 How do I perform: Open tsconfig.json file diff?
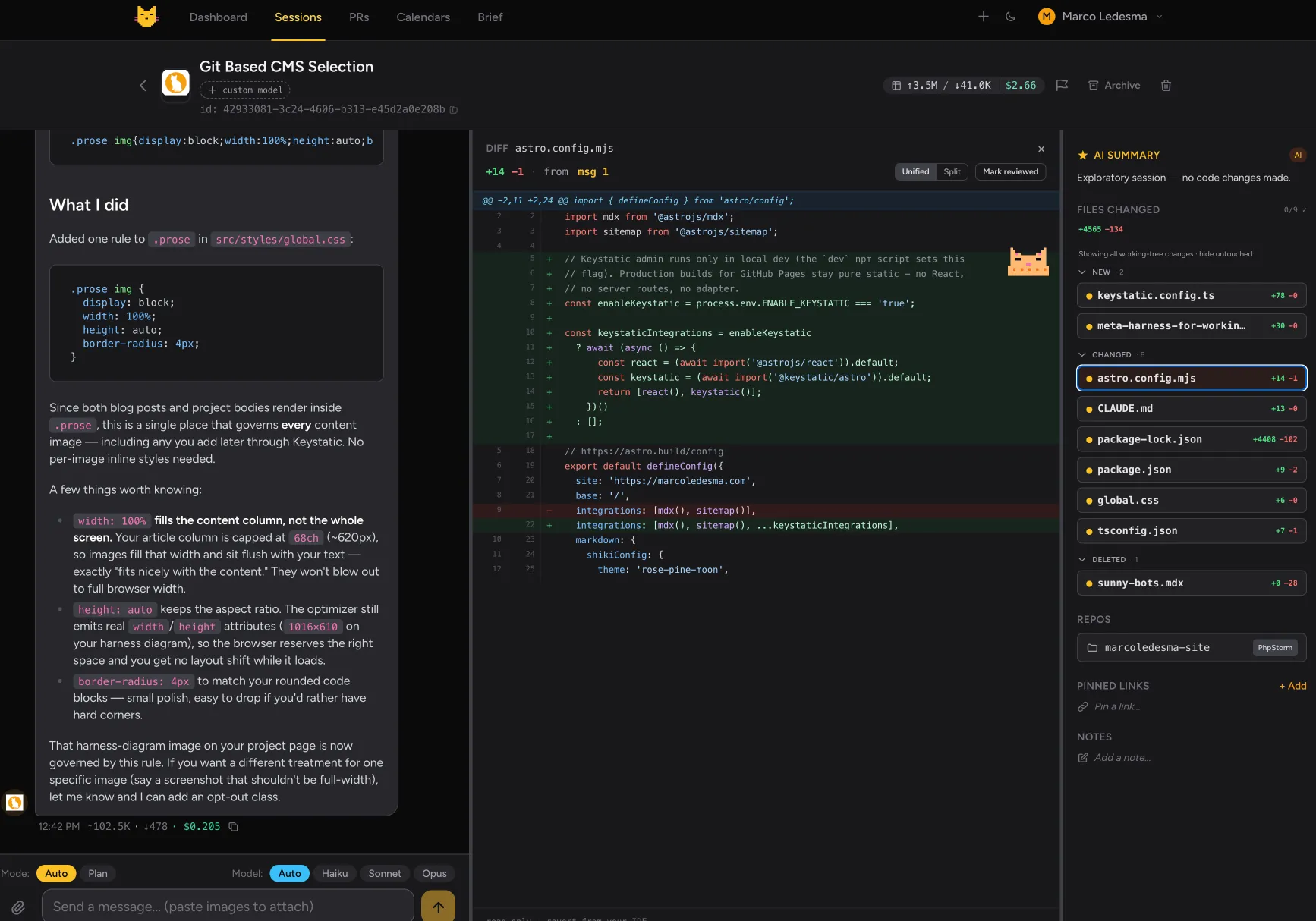coord(1192,531)
